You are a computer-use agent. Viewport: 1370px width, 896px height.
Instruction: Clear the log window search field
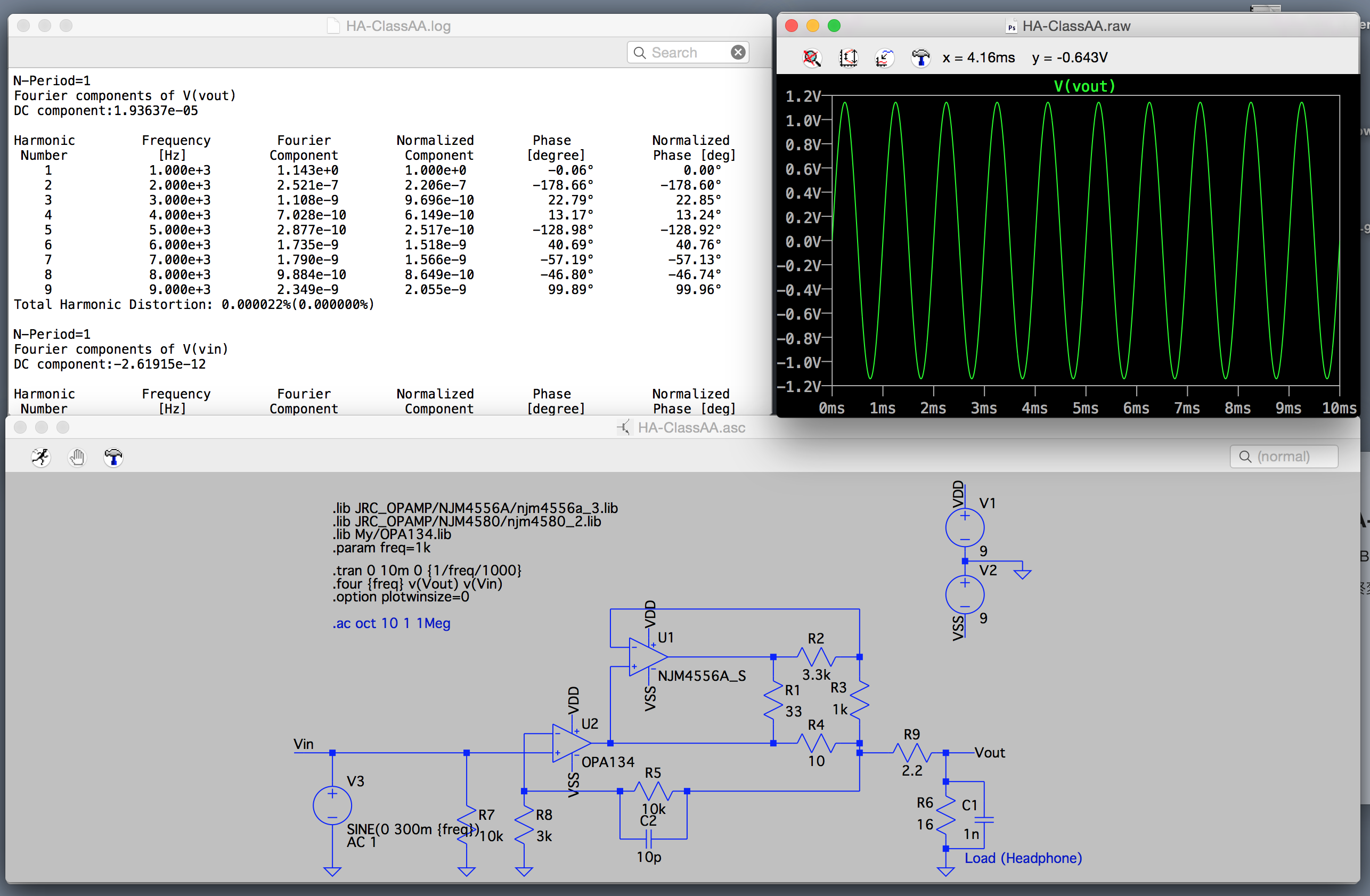[x=738, y=52]
